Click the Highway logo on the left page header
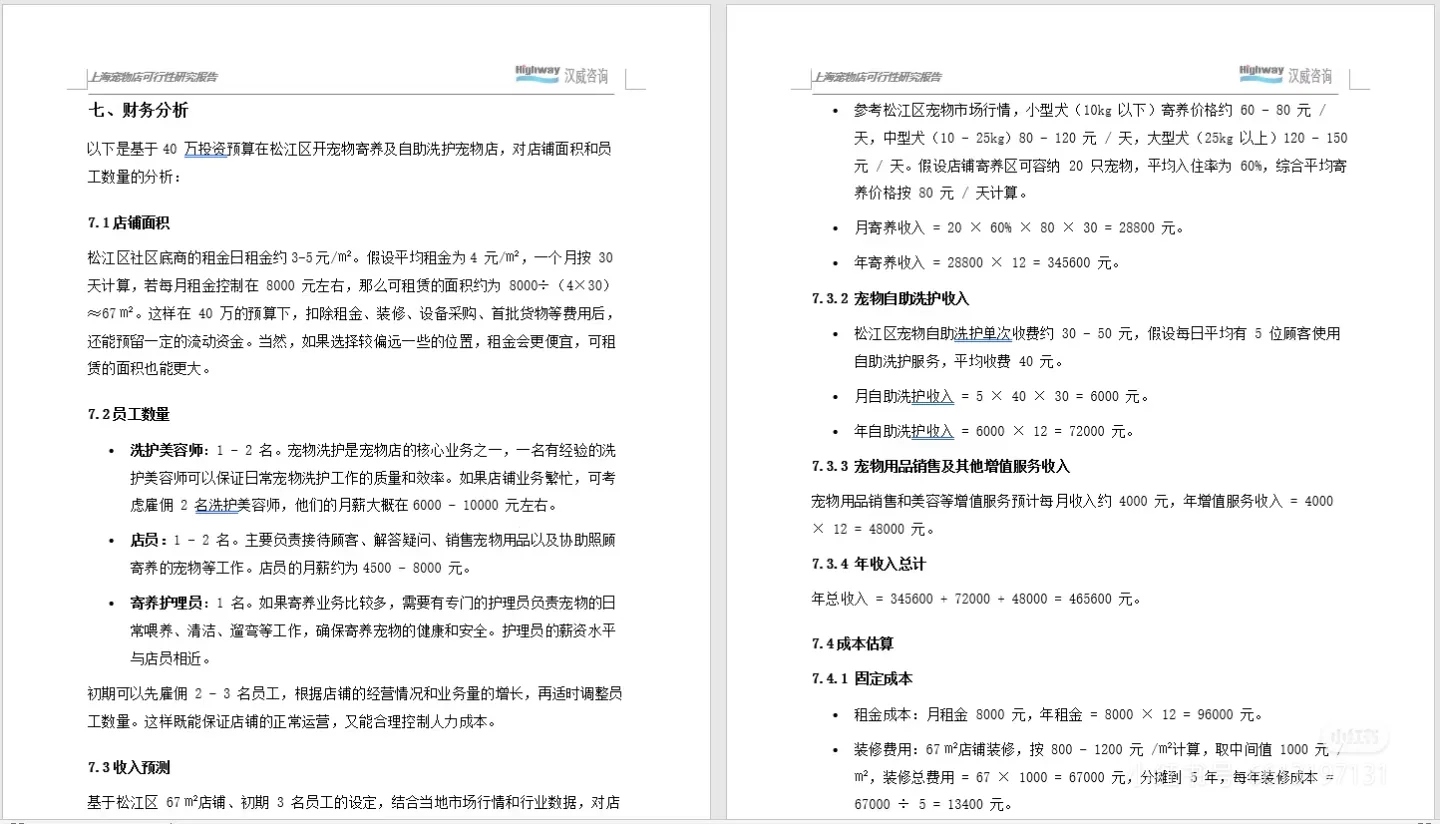The height and width of the screenshot is (824, 1440). (537, 75)
